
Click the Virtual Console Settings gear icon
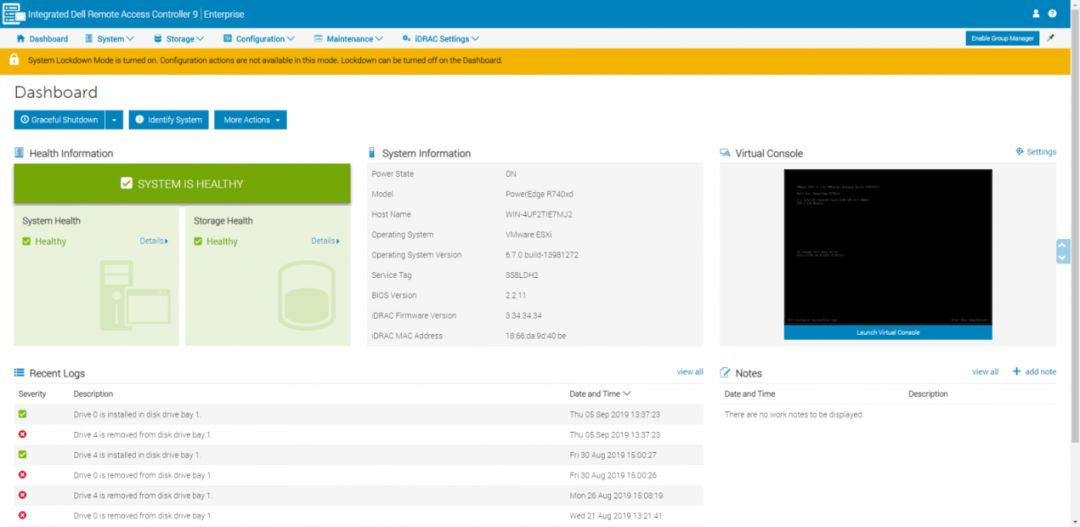click(x=1019, y=152)
